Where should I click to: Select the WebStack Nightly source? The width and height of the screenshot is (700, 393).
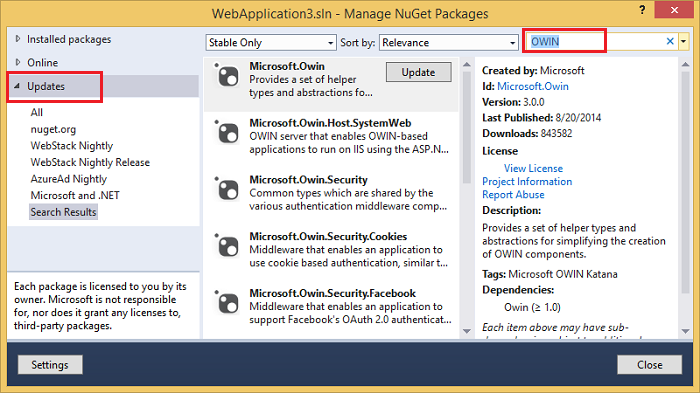[71, 146]
